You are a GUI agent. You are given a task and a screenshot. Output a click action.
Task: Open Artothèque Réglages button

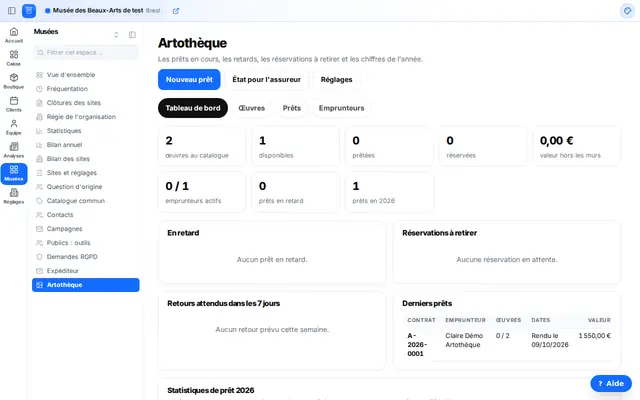pos(336,80)
